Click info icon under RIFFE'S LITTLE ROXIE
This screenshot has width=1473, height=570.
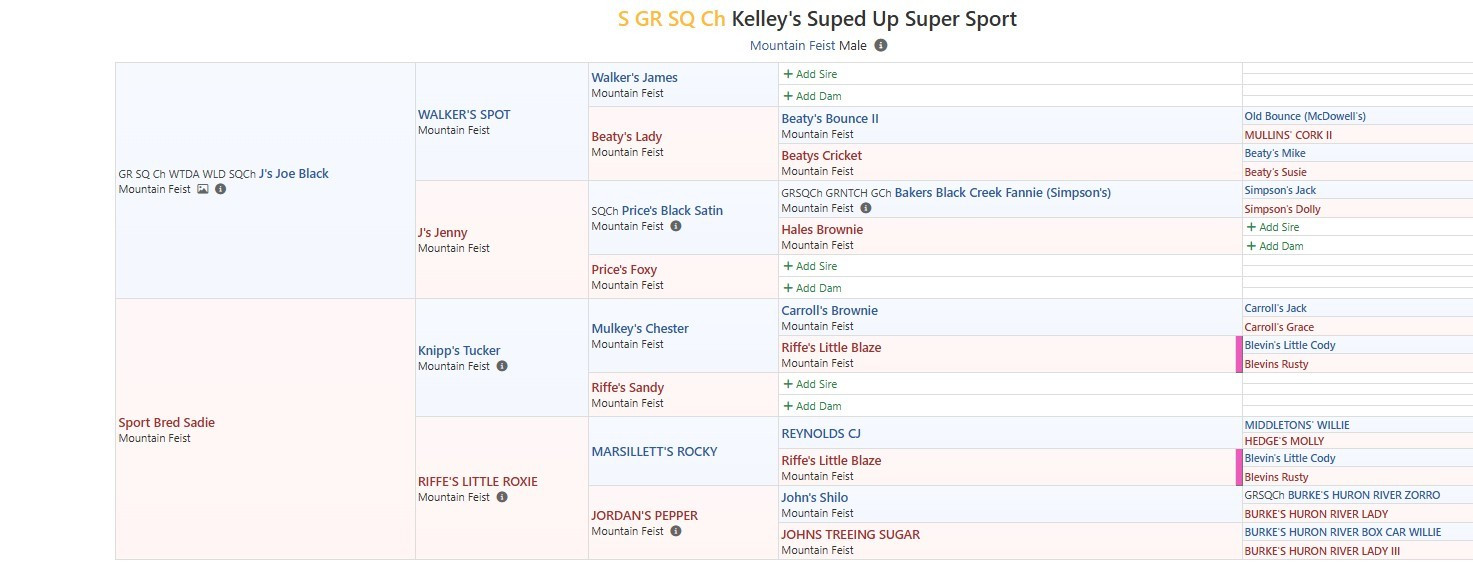pos(502,497)
